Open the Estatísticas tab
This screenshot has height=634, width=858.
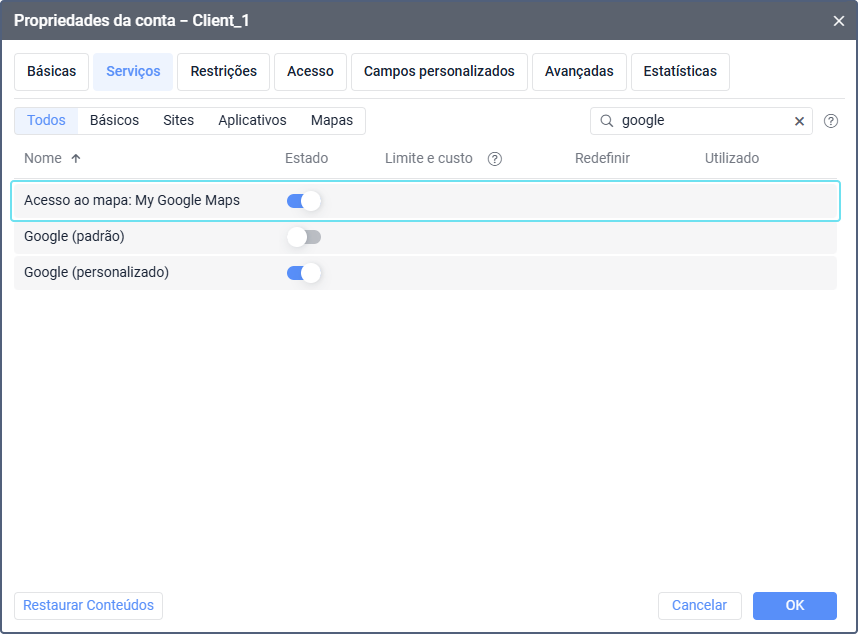[x=680, y=72]
